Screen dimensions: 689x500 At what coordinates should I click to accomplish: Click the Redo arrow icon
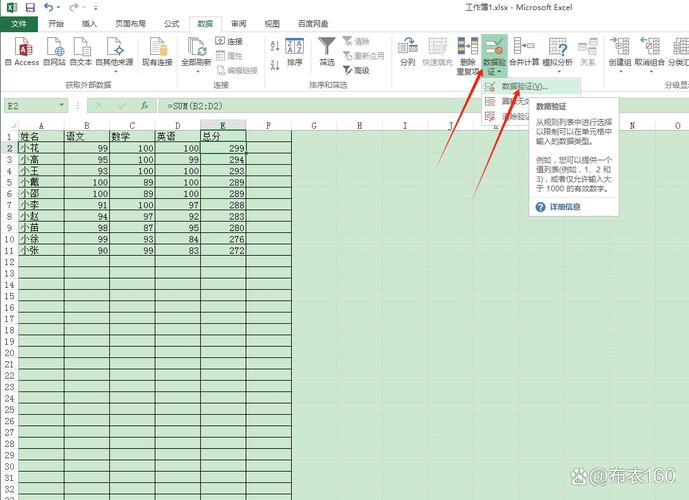coord(73,7)
